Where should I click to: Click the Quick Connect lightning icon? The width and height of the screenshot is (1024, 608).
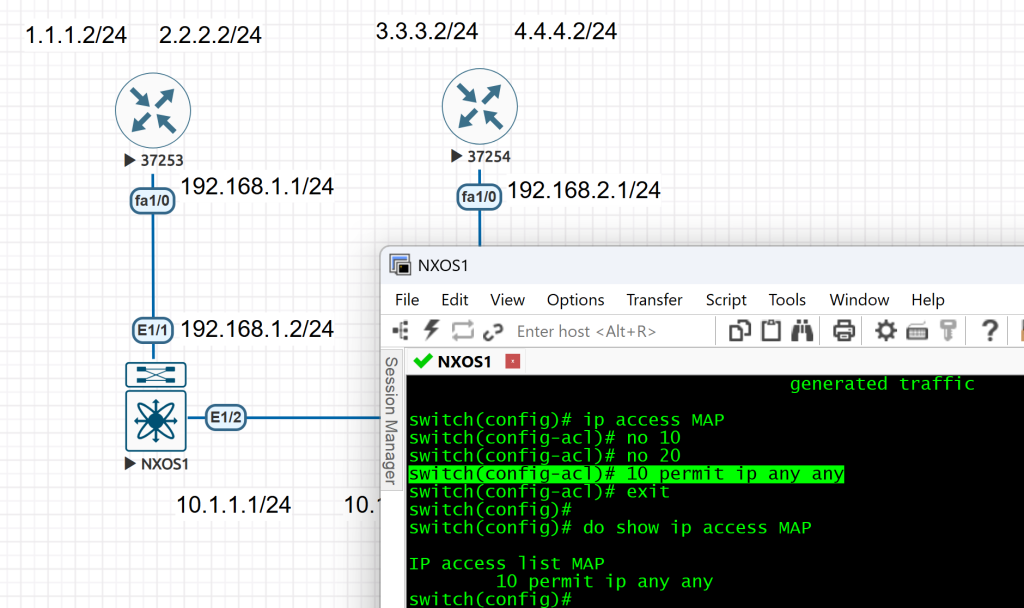click(432, 330)
